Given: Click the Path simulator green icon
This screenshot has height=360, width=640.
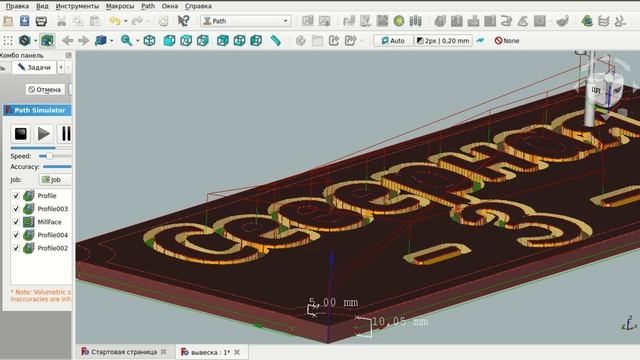Looking at the screenshot, I should click(587, 21).
